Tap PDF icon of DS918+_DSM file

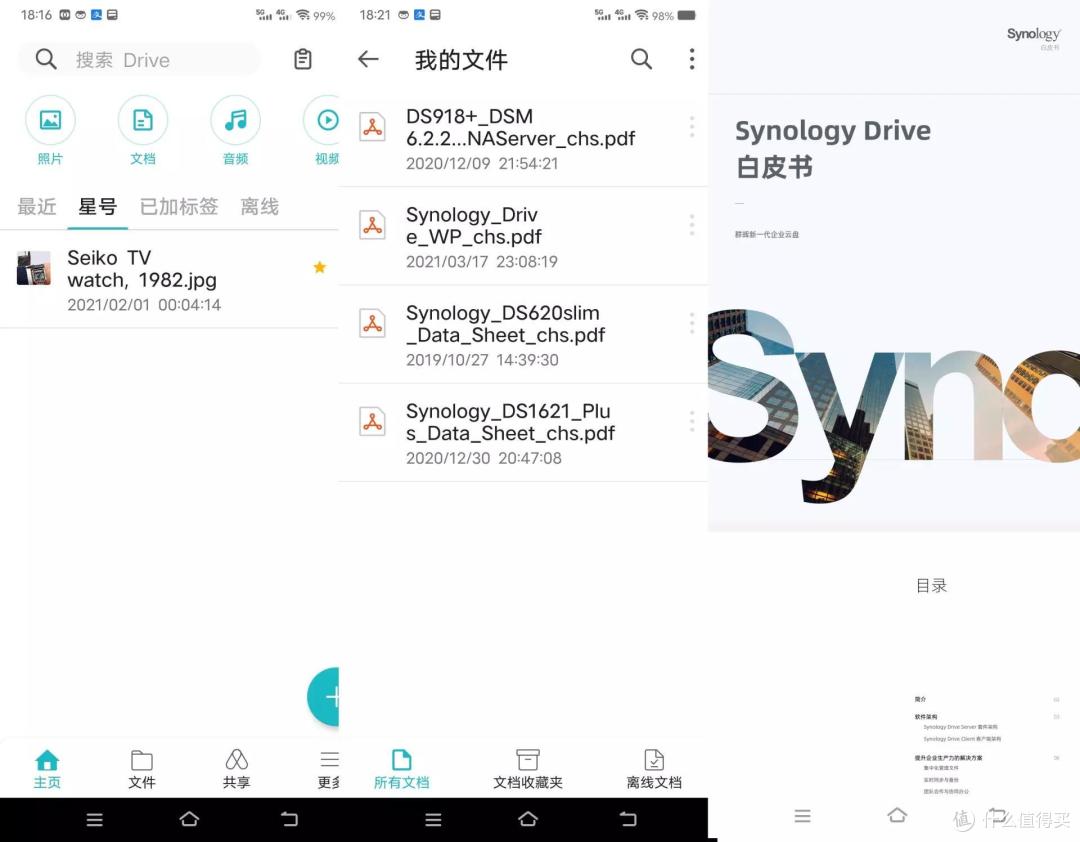click(373, 127)
